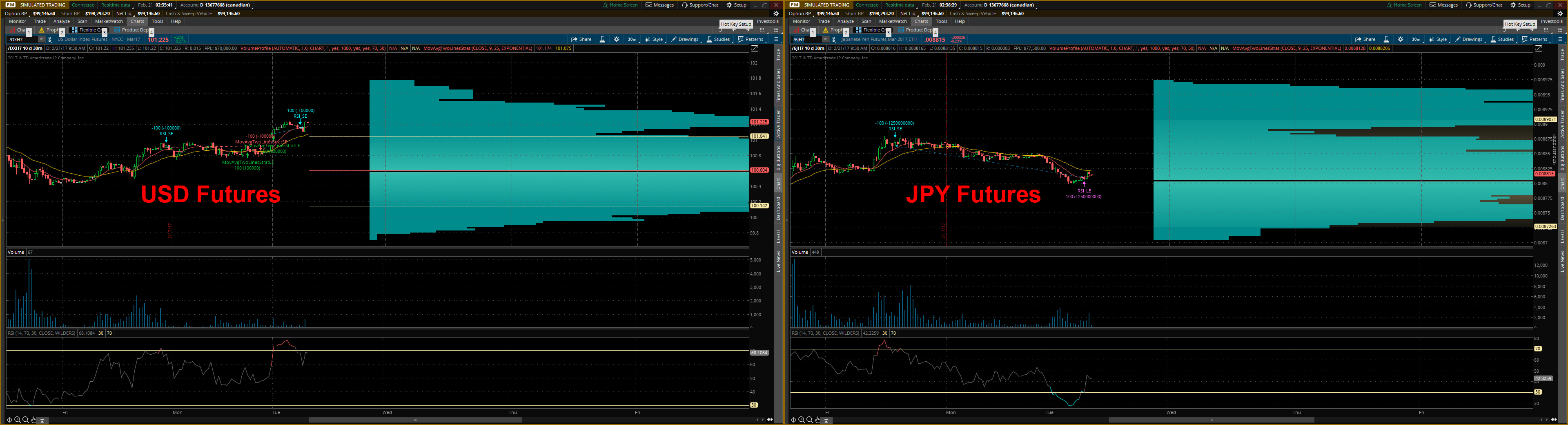
Task: Toggle Level II sidebar tab in left window
Action: [779, 236]
